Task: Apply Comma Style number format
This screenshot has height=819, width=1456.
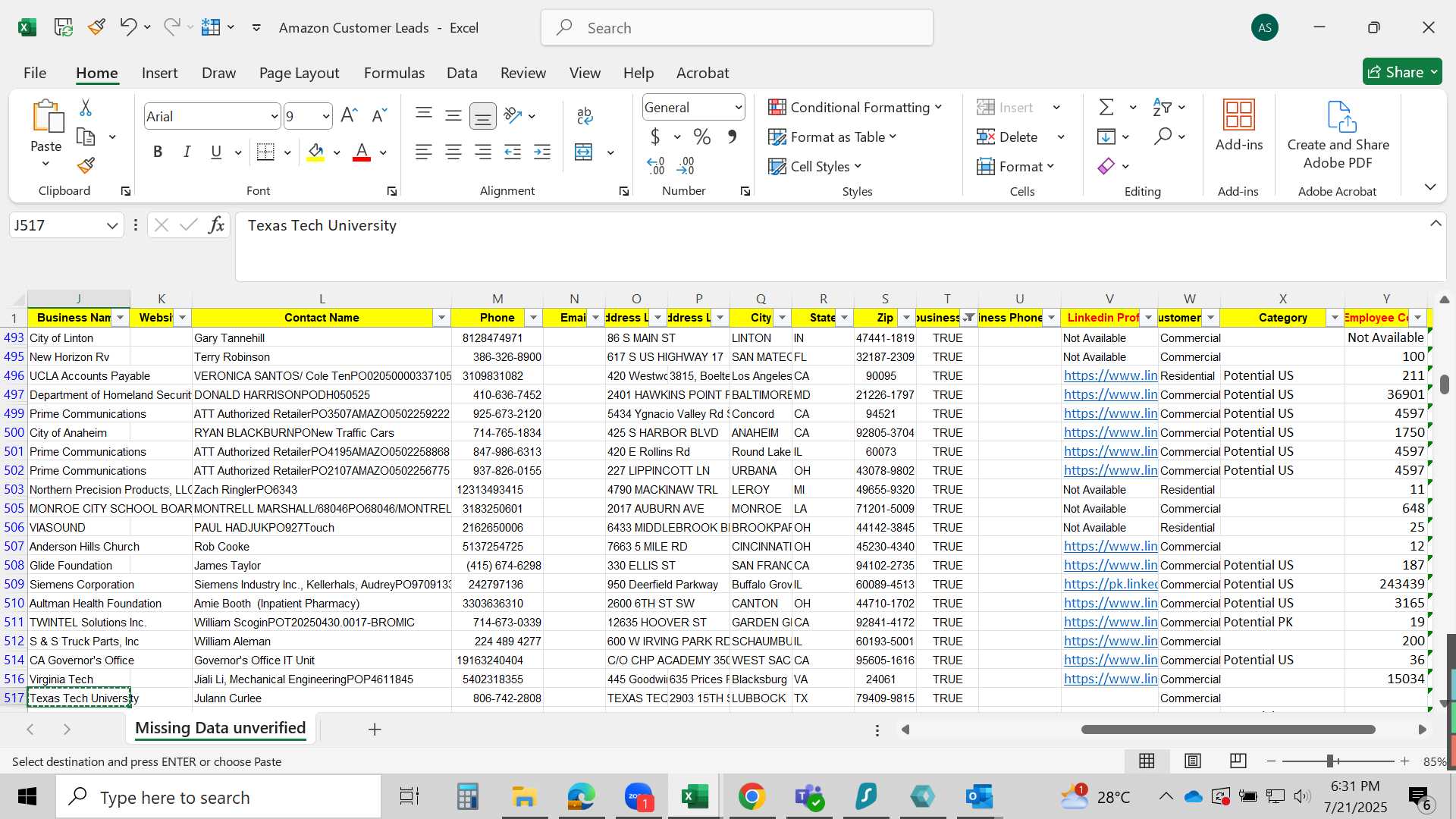Action: [732, 136]
